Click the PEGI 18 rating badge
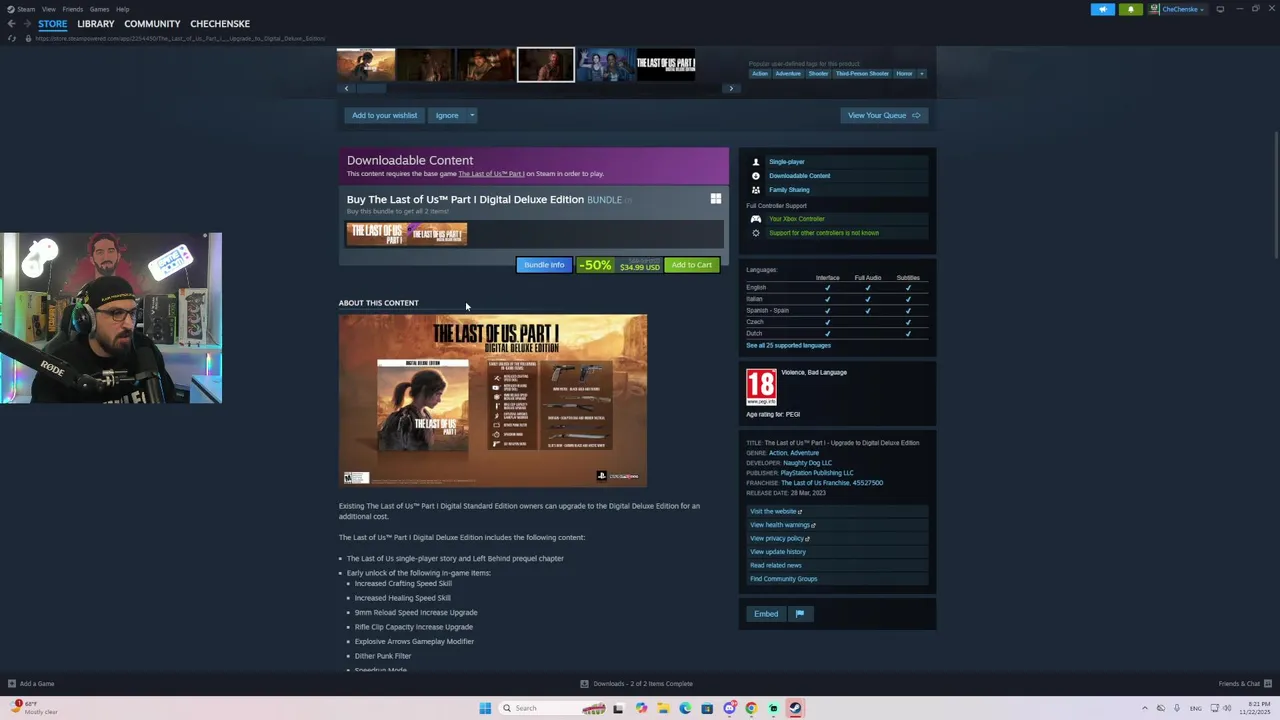The image size is (1280, 720). [x=761, y=387]
